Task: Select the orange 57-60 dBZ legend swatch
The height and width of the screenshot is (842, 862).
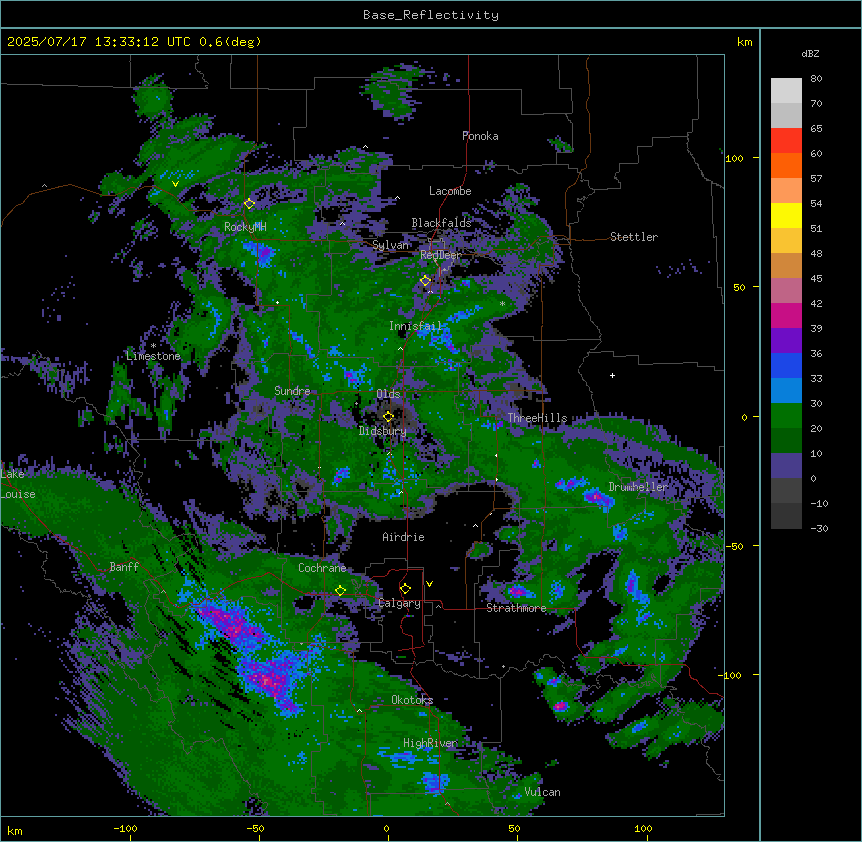Action: click(x=786, y=165)
